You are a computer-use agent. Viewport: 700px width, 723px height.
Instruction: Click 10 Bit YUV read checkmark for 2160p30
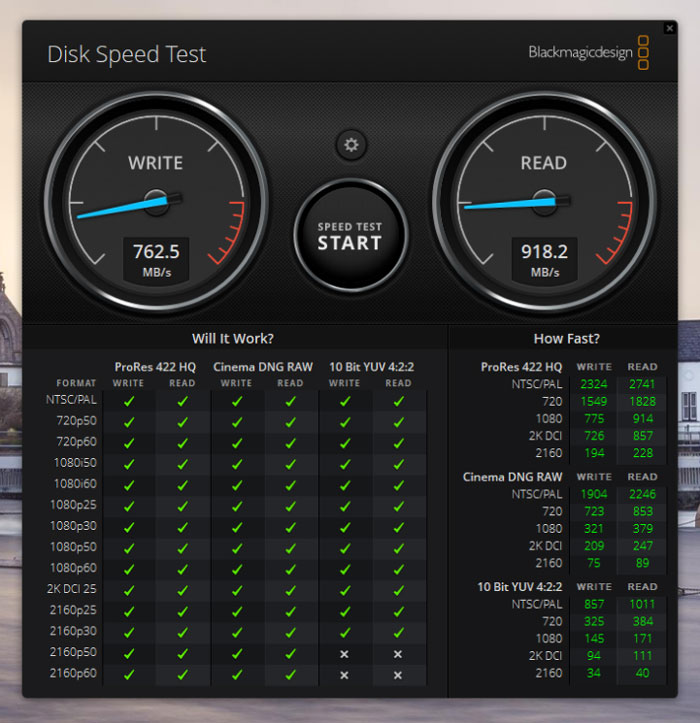coord(398,632)
